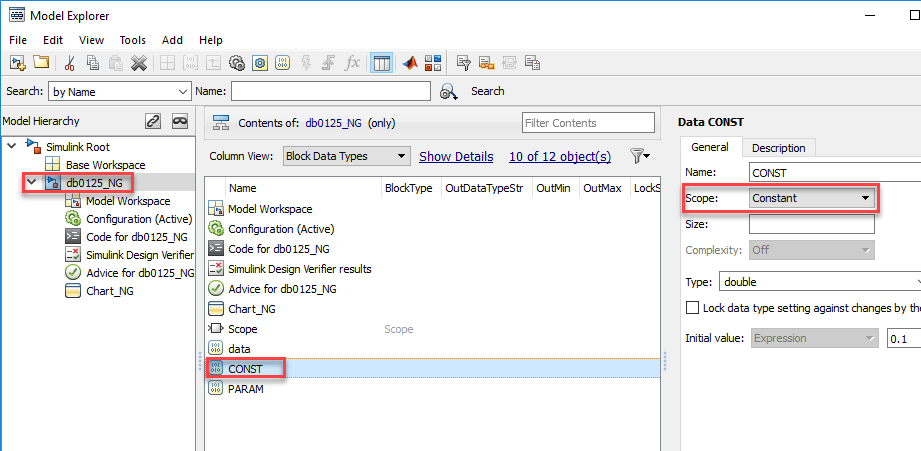Image resolution: width=921 pixels, height=451 pixels.
Task: Select the General tab
Action: tap(710, 147)
